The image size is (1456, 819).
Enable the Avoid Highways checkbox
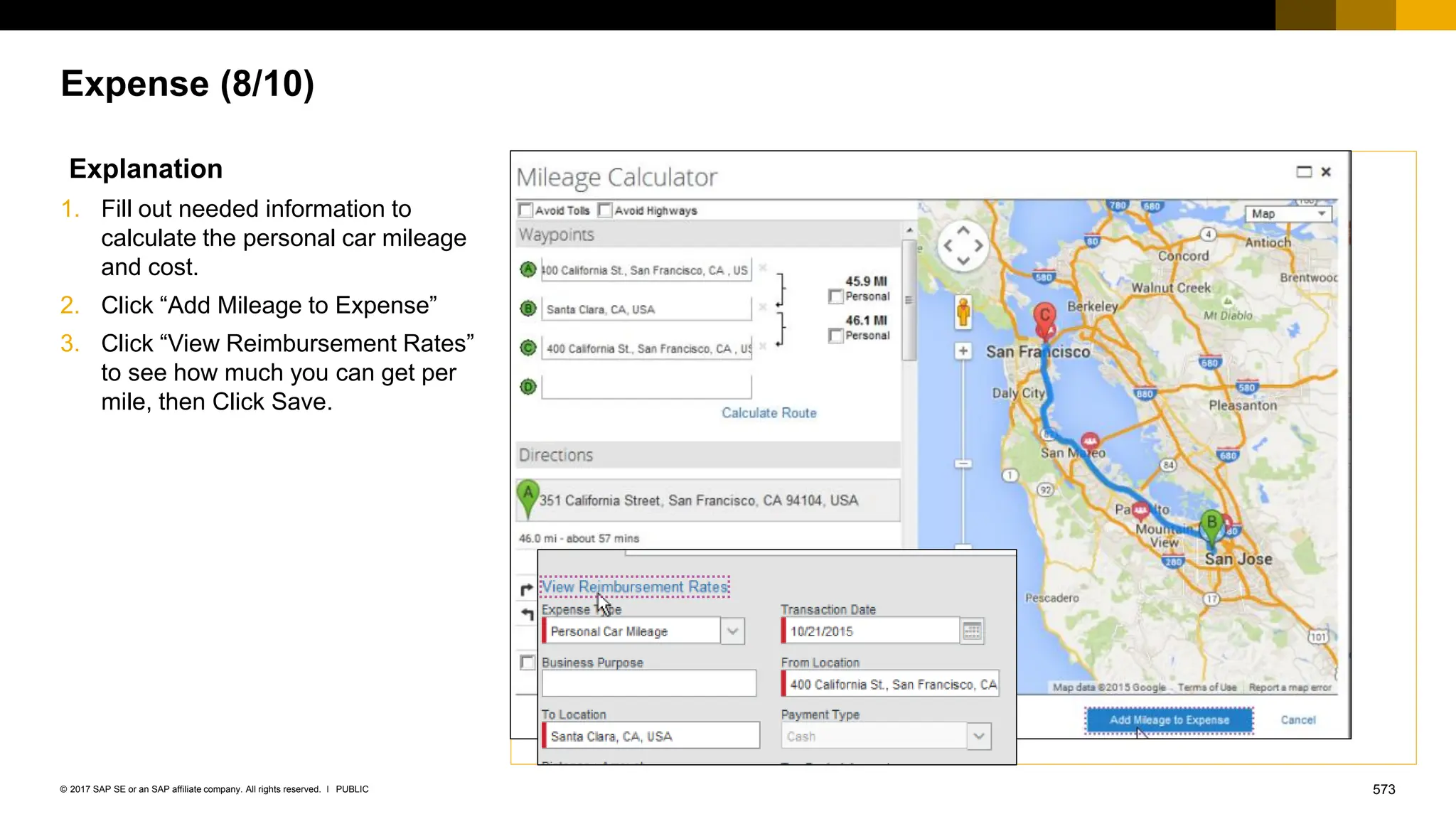[x=606, y=210]
